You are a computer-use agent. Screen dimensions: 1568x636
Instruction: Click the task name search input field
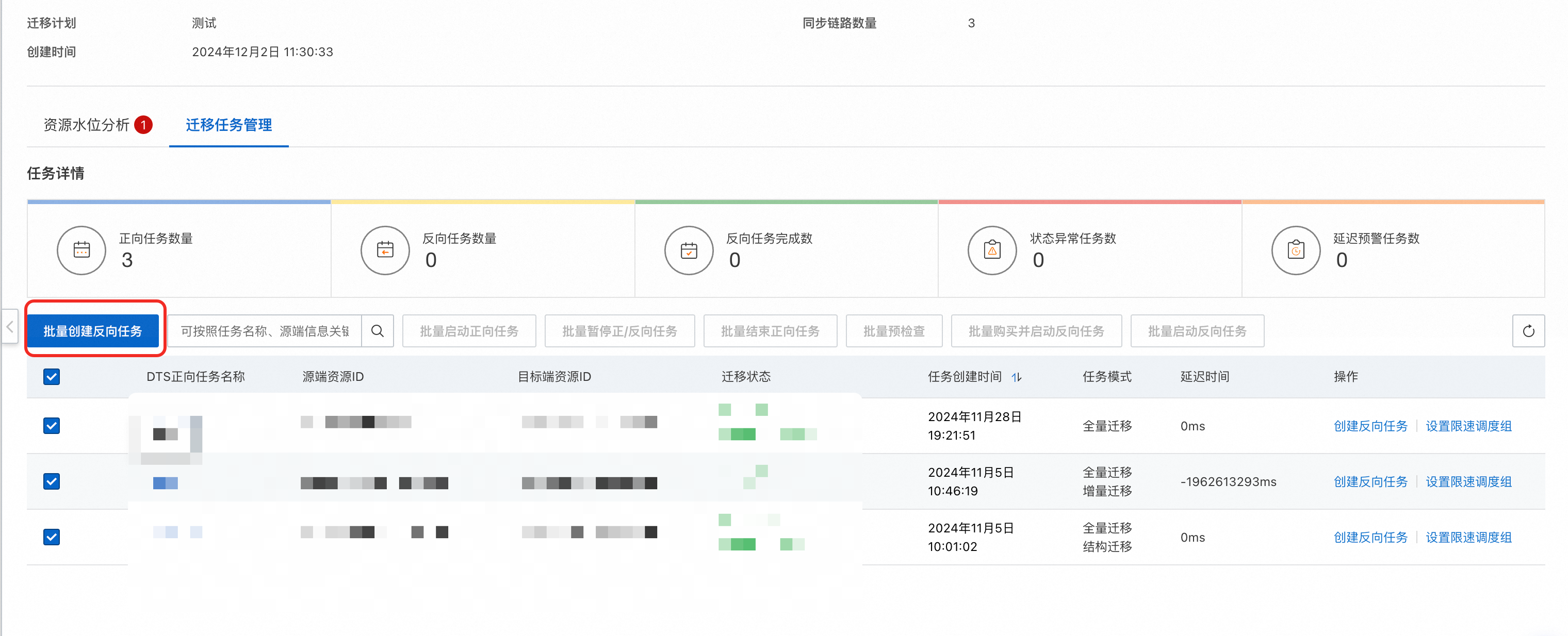[x=265, y=331]
